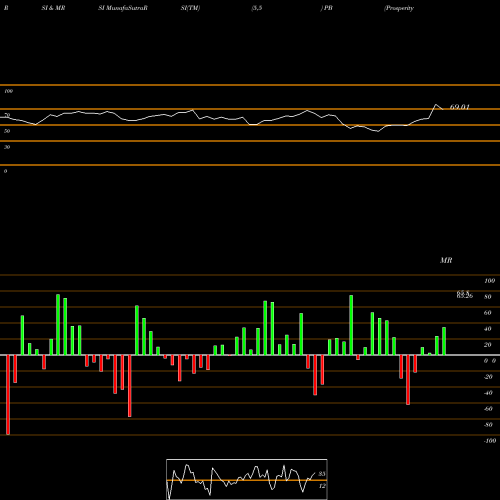Click the 30 label on RSI axis

[x=7, y=147]
